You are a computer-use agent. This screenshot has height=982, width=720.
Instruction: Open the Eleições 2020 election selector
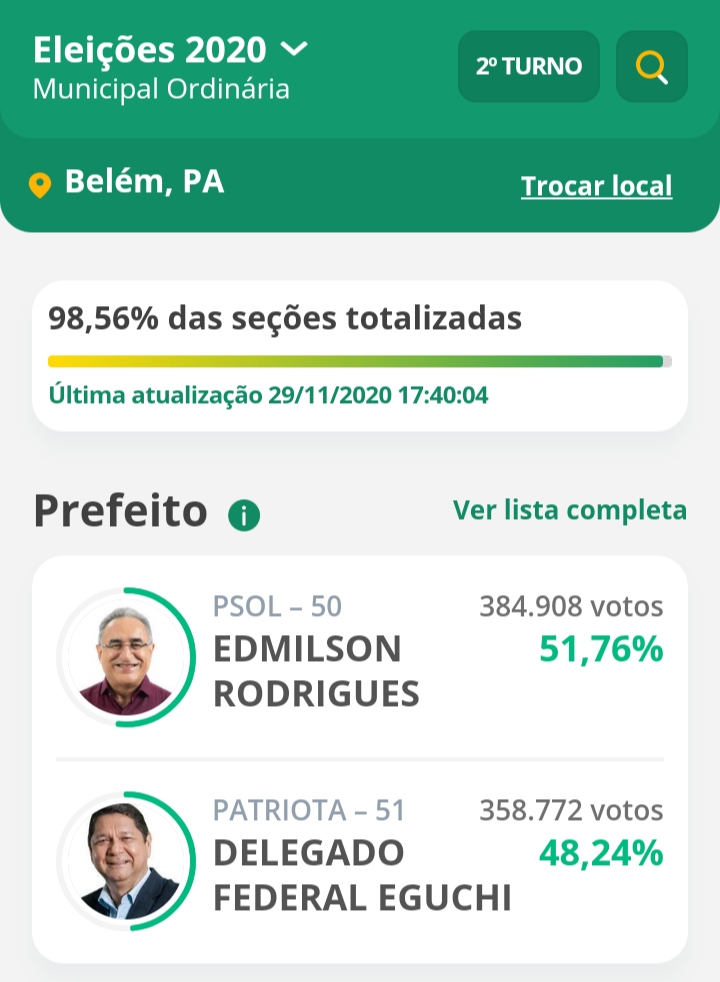150,49
